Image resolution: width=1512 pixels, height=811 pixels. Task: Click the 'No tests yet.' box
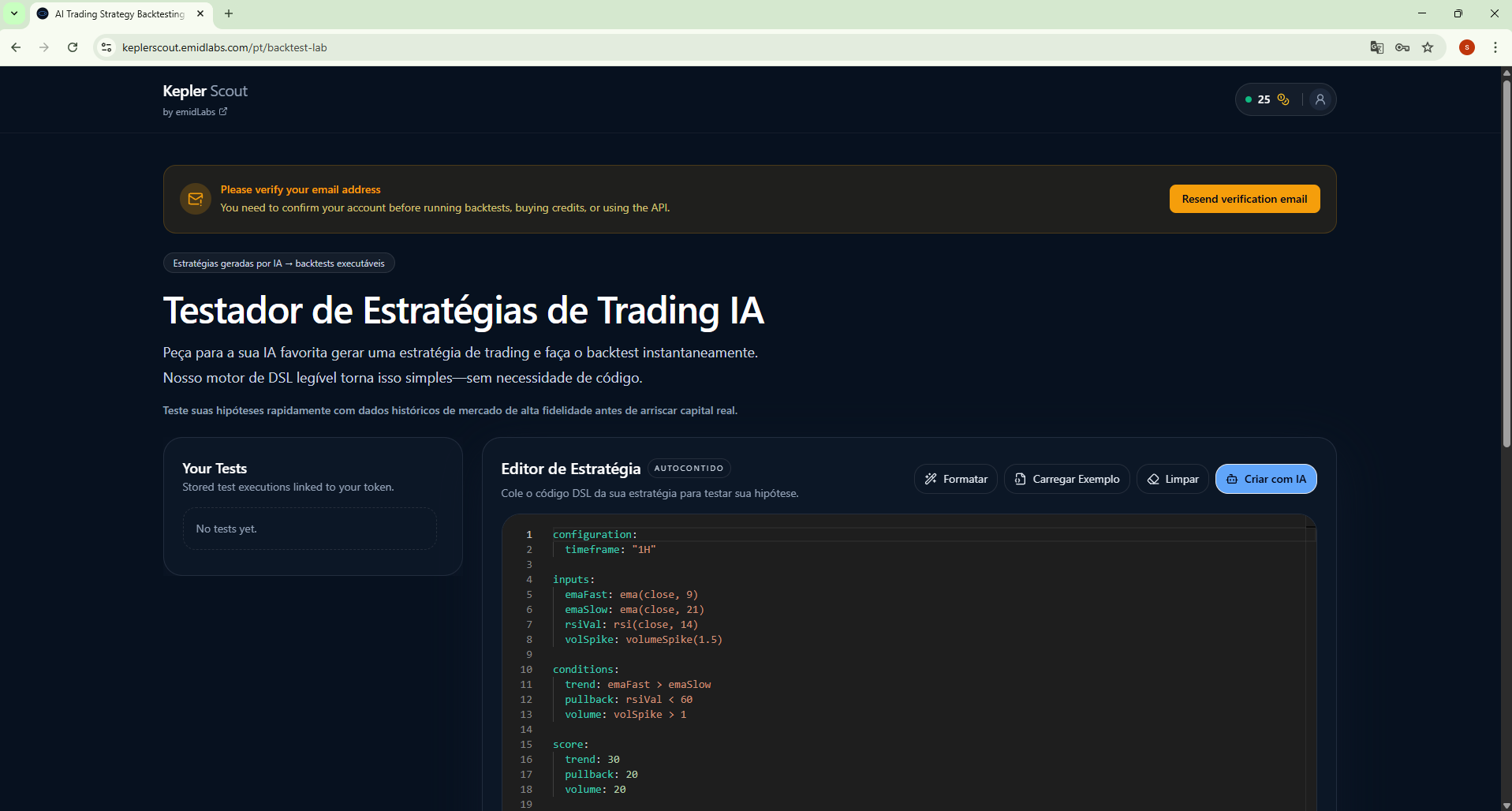pyautogui.click(x=309, y=529)
